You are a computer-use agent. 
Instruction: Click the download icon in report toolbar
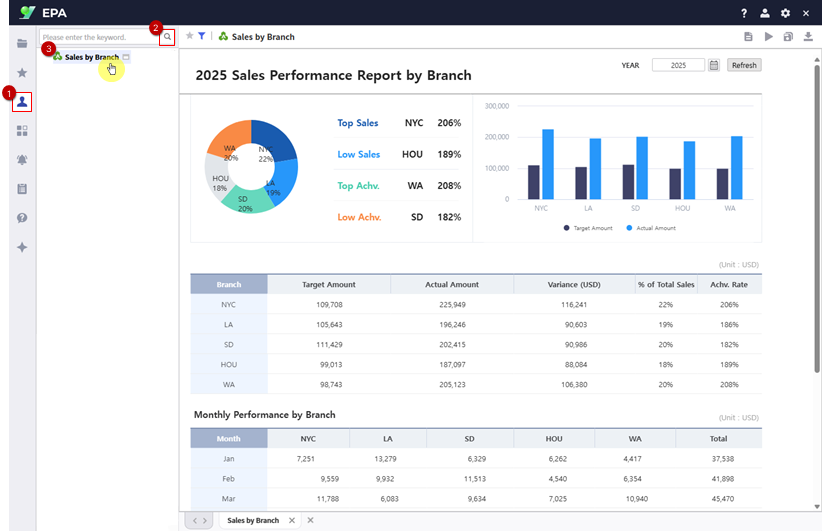point(807,37)
